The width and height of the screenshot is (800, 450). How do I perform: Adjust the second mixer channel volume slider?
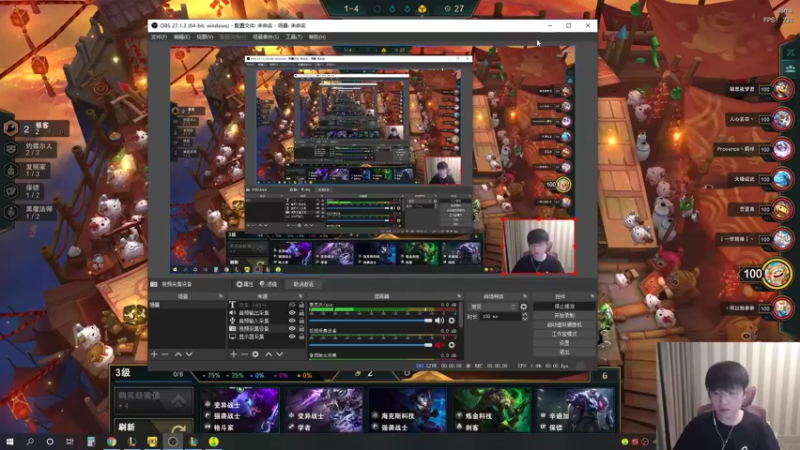(371, 345)
